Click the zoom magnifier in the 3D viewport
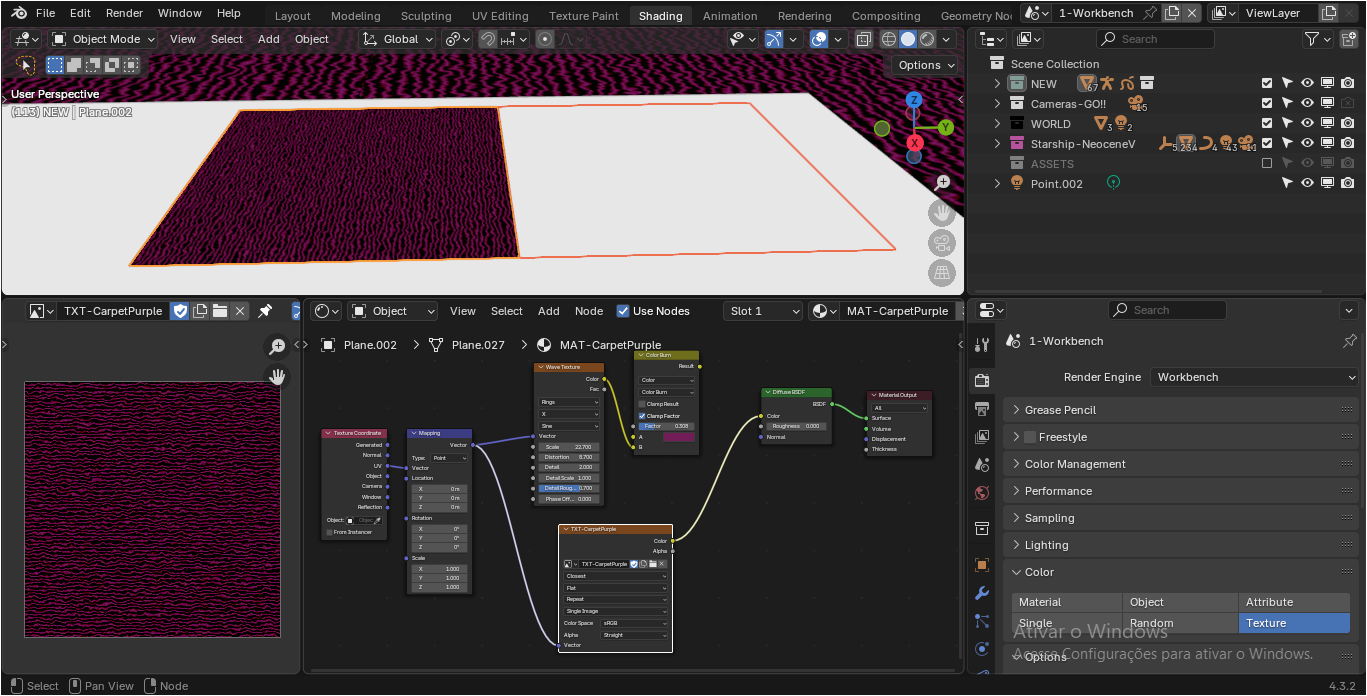This screenshot has width=1367, height=696. click(941, 183)
